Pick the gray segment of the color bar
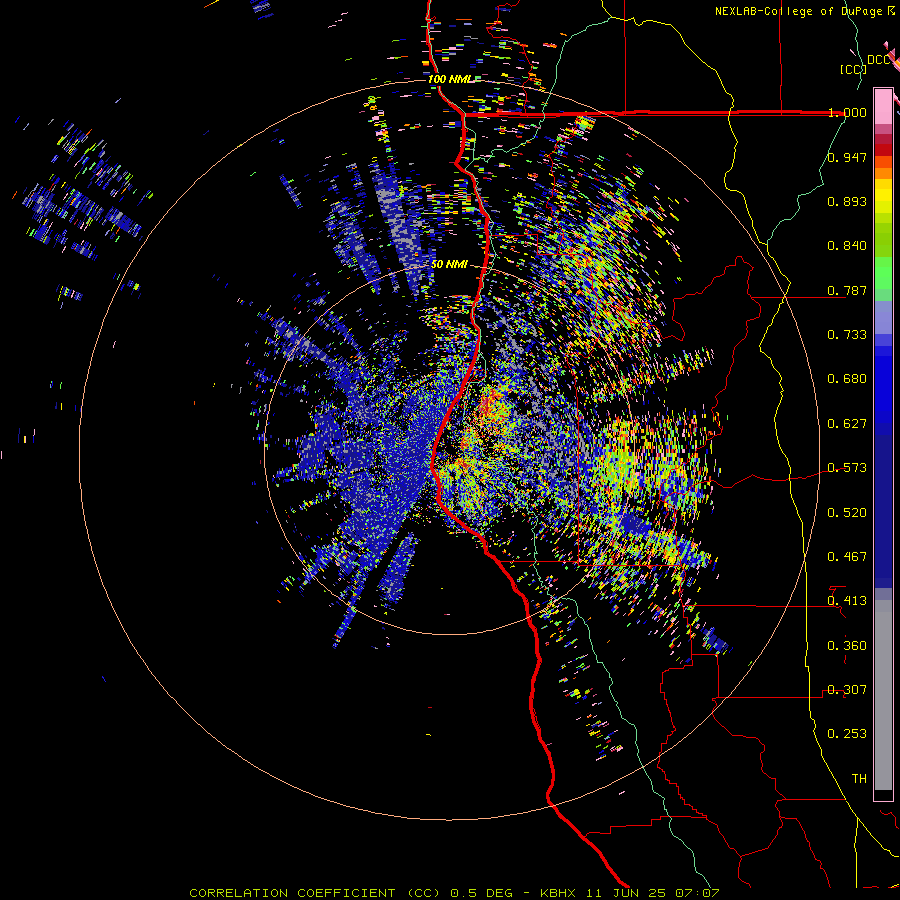900x900 pixels. point(883,695)
